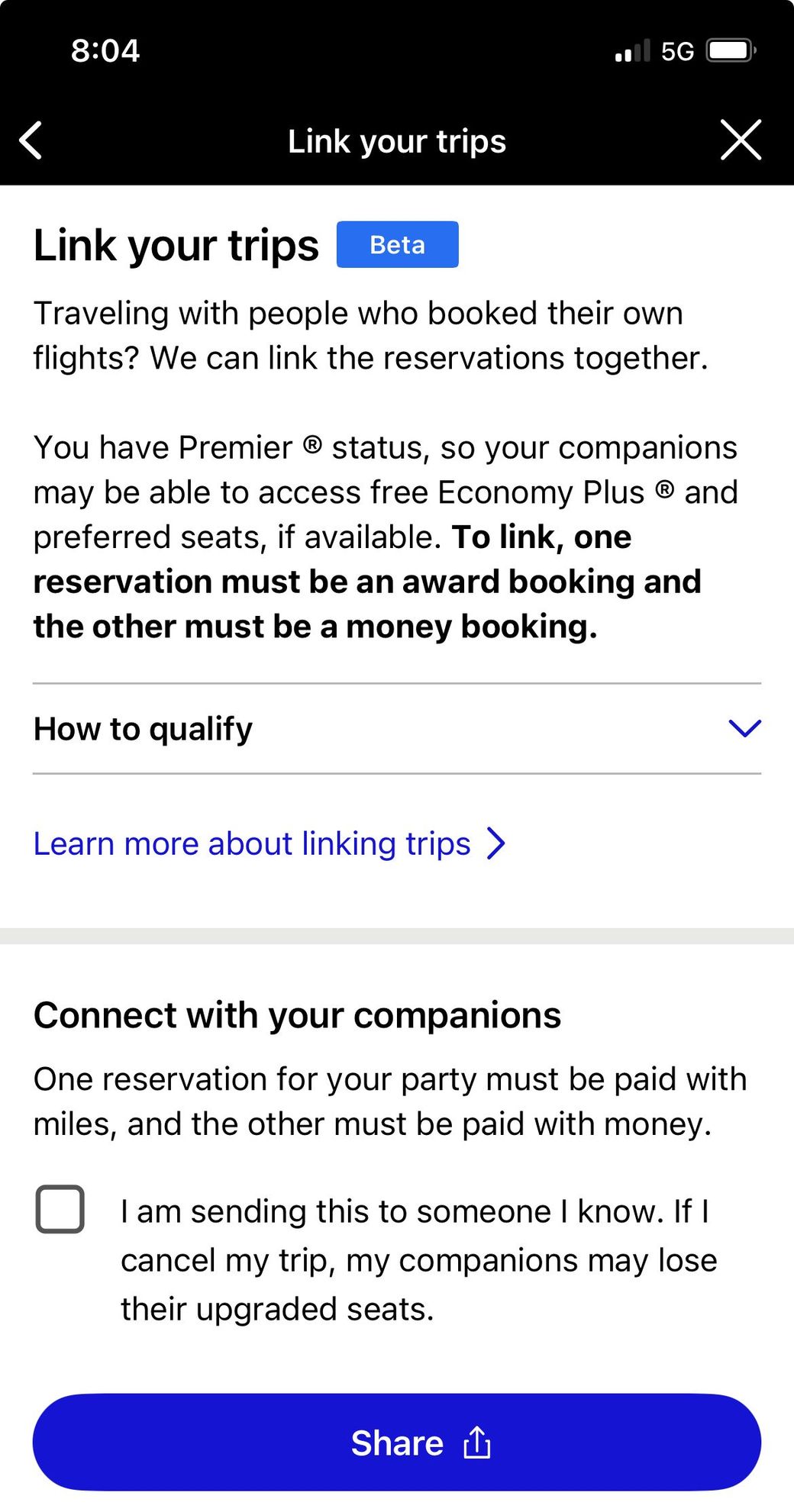Expand the How to qualify chevron

pyautogui.click(x=744, y=728)
